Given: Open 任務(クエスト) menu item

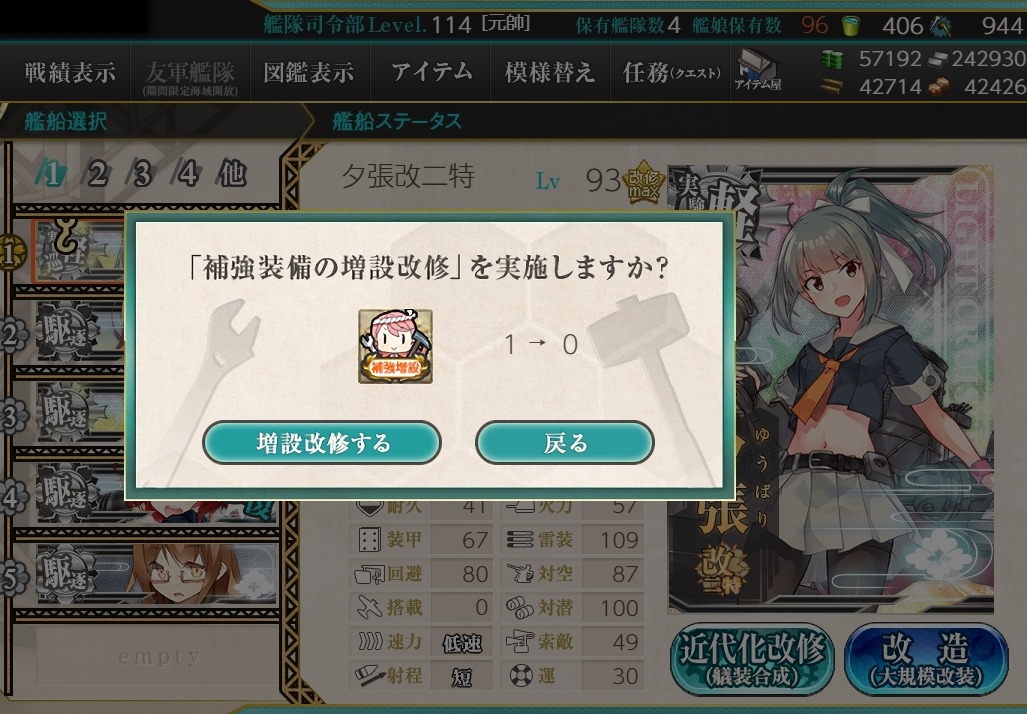Looking at the screenshot, I should [671, 72].
